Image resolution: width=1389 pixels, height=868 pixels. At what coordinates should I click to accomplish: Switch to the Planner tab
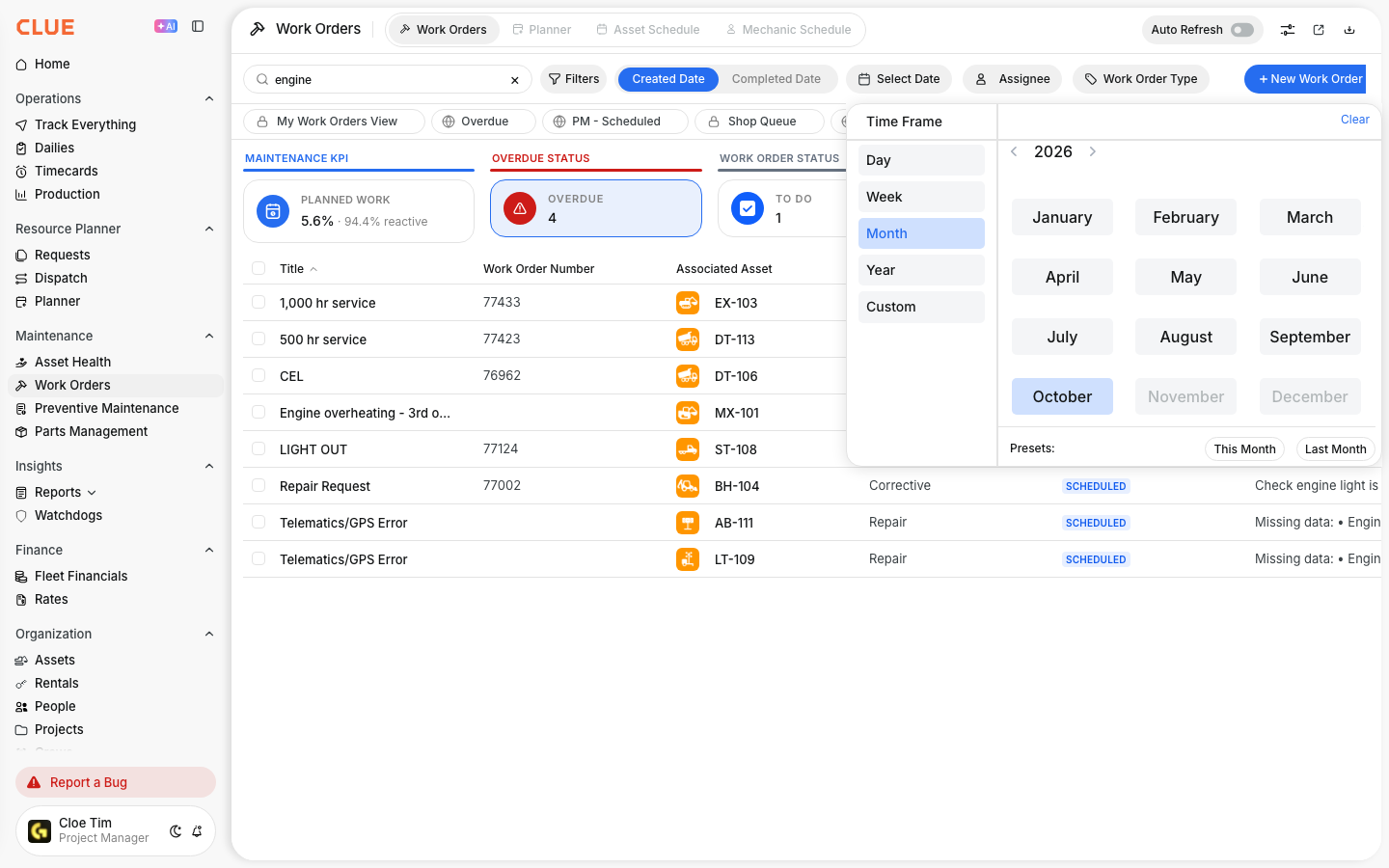pyautogui.click(x=541, y=30)
